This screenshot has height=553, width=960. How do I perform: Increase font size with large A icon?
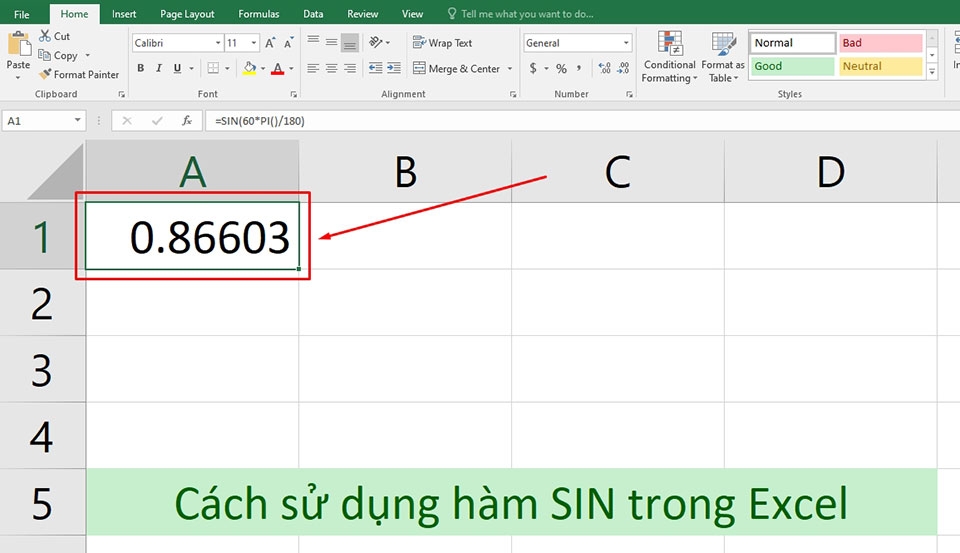pyautogui.click(x=270, y=43)
